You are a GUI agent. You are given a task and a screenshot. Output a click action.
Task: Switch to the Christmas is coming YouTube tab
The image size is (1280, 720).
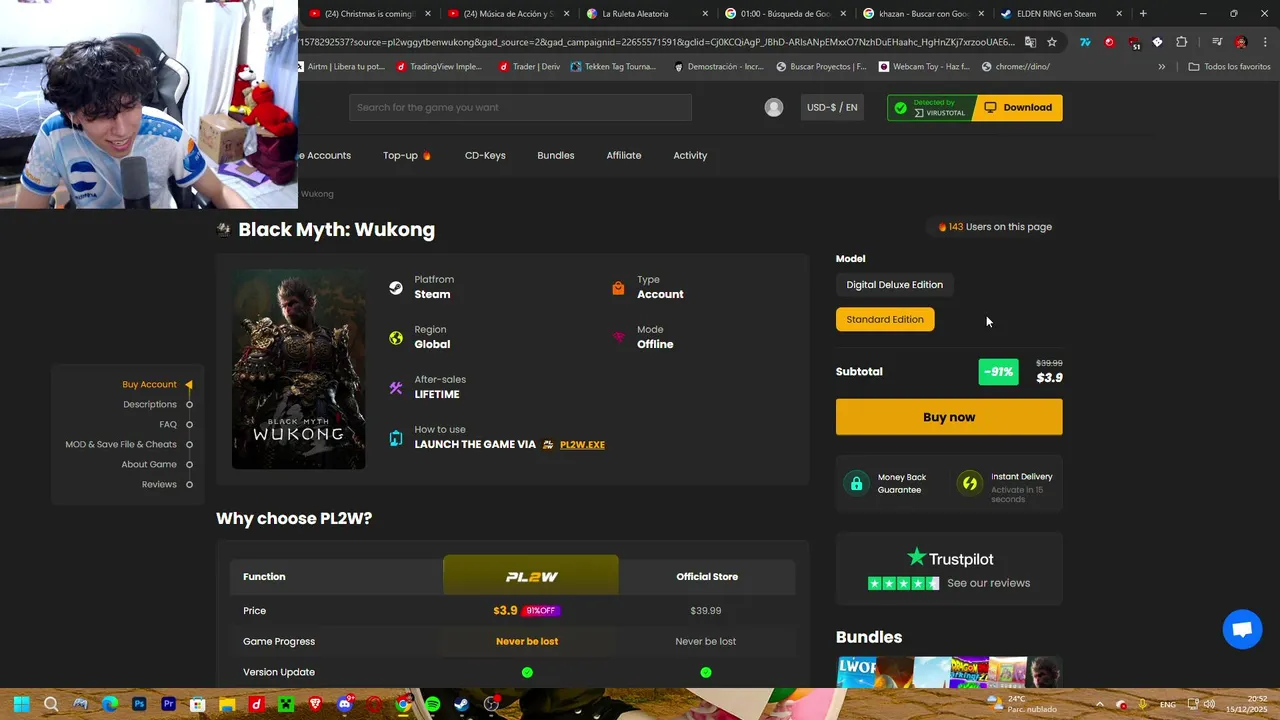(369, 14)
